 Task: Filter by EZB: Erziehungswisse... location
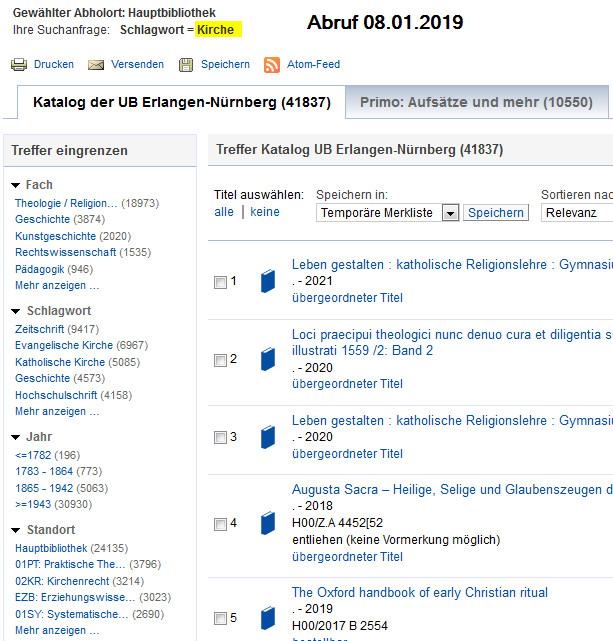point(75,597)
